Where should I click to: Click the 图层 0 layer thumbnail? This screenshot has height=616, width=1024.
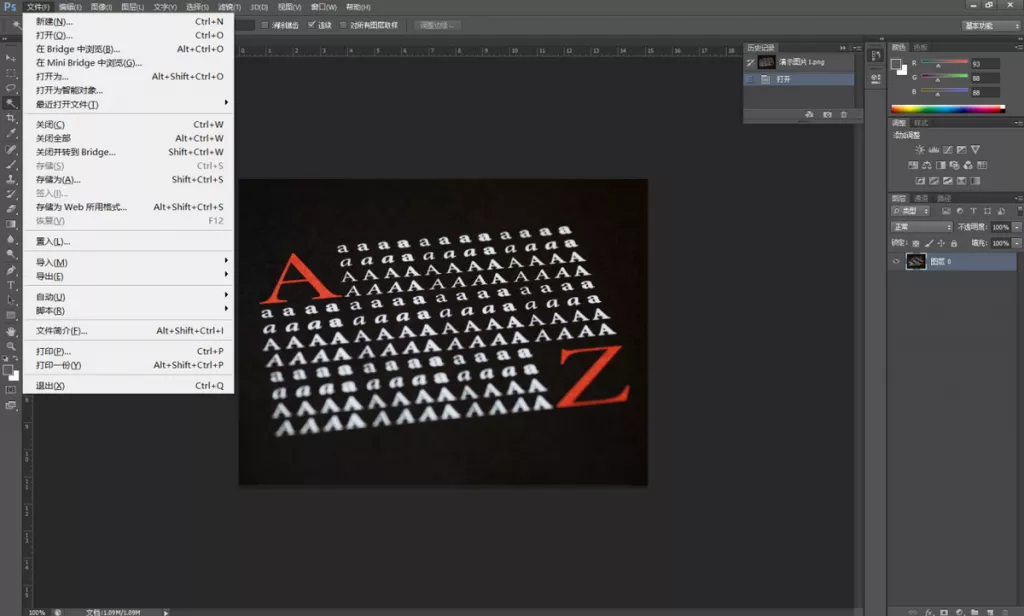(x=916, y=261)
